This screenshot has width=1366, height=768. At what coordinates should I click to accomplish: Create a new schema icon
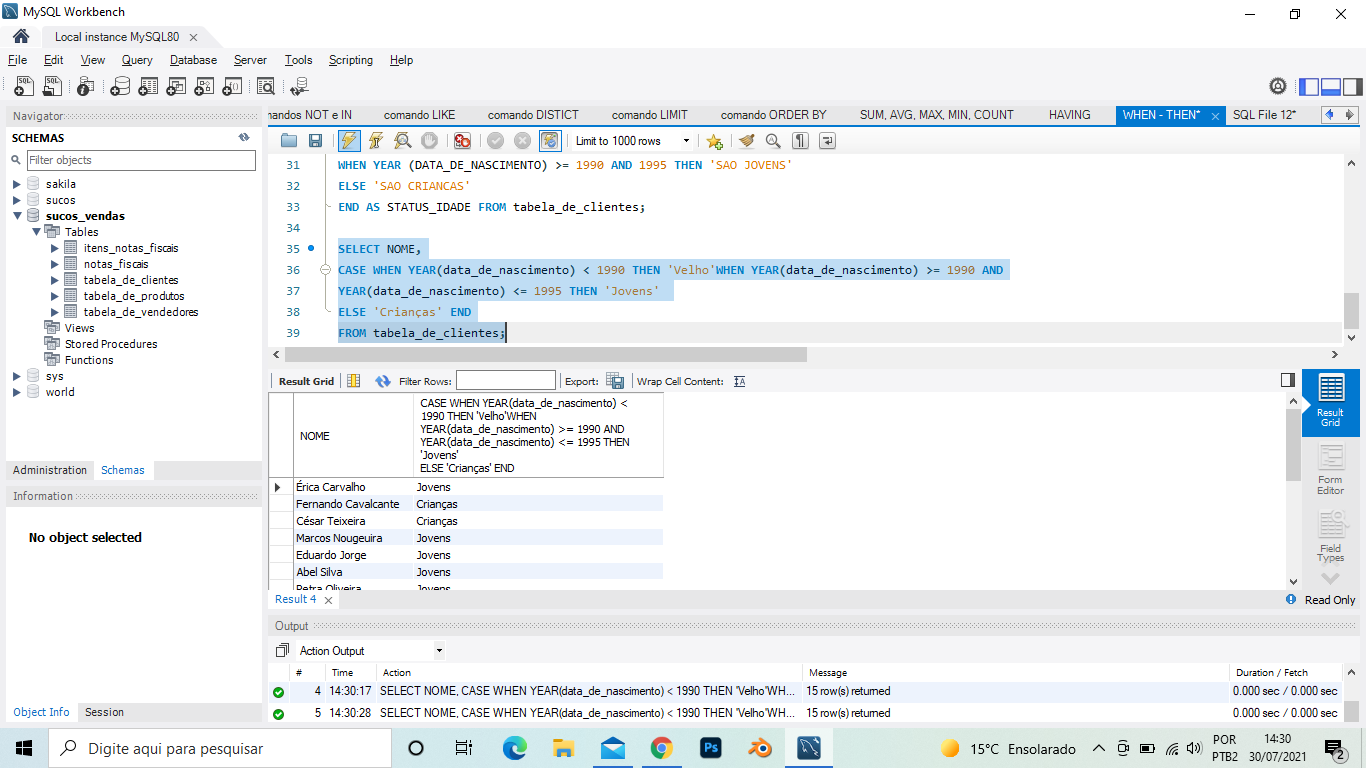120,86
